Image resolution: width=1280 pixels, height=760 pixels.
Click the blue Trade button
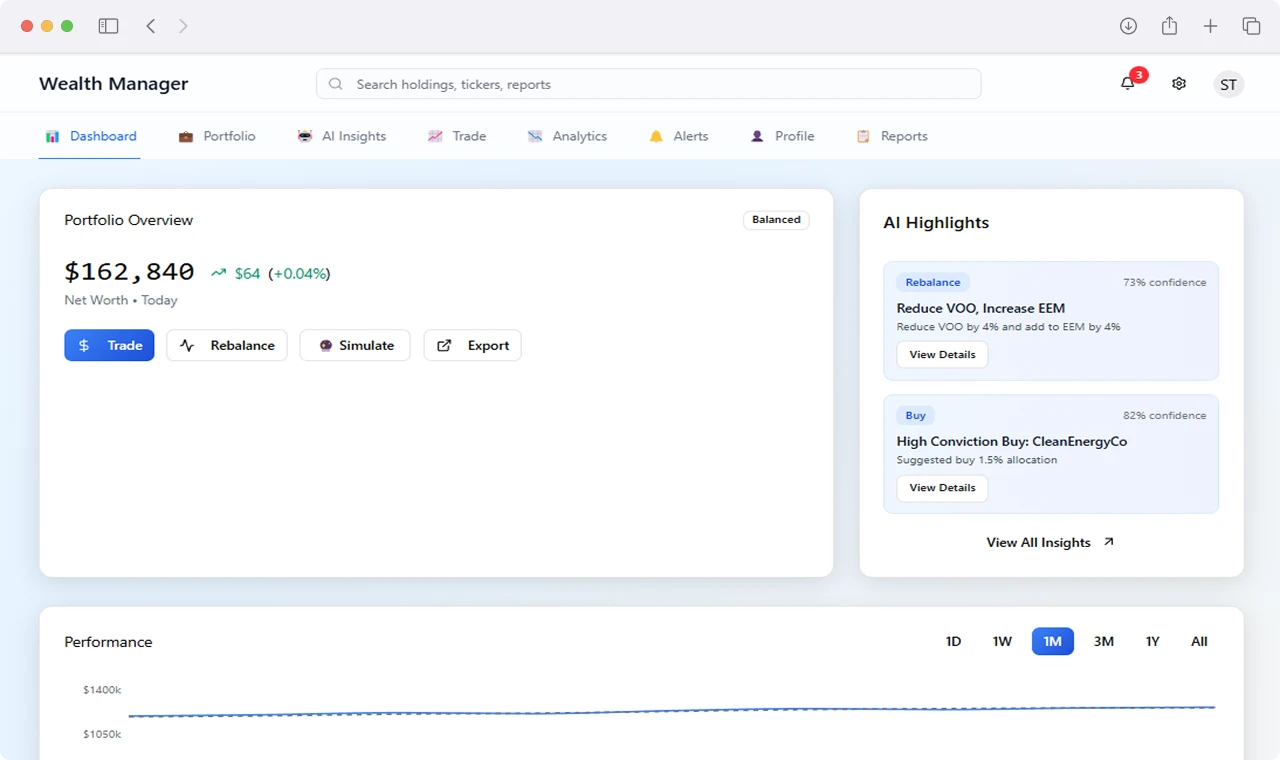109,345
